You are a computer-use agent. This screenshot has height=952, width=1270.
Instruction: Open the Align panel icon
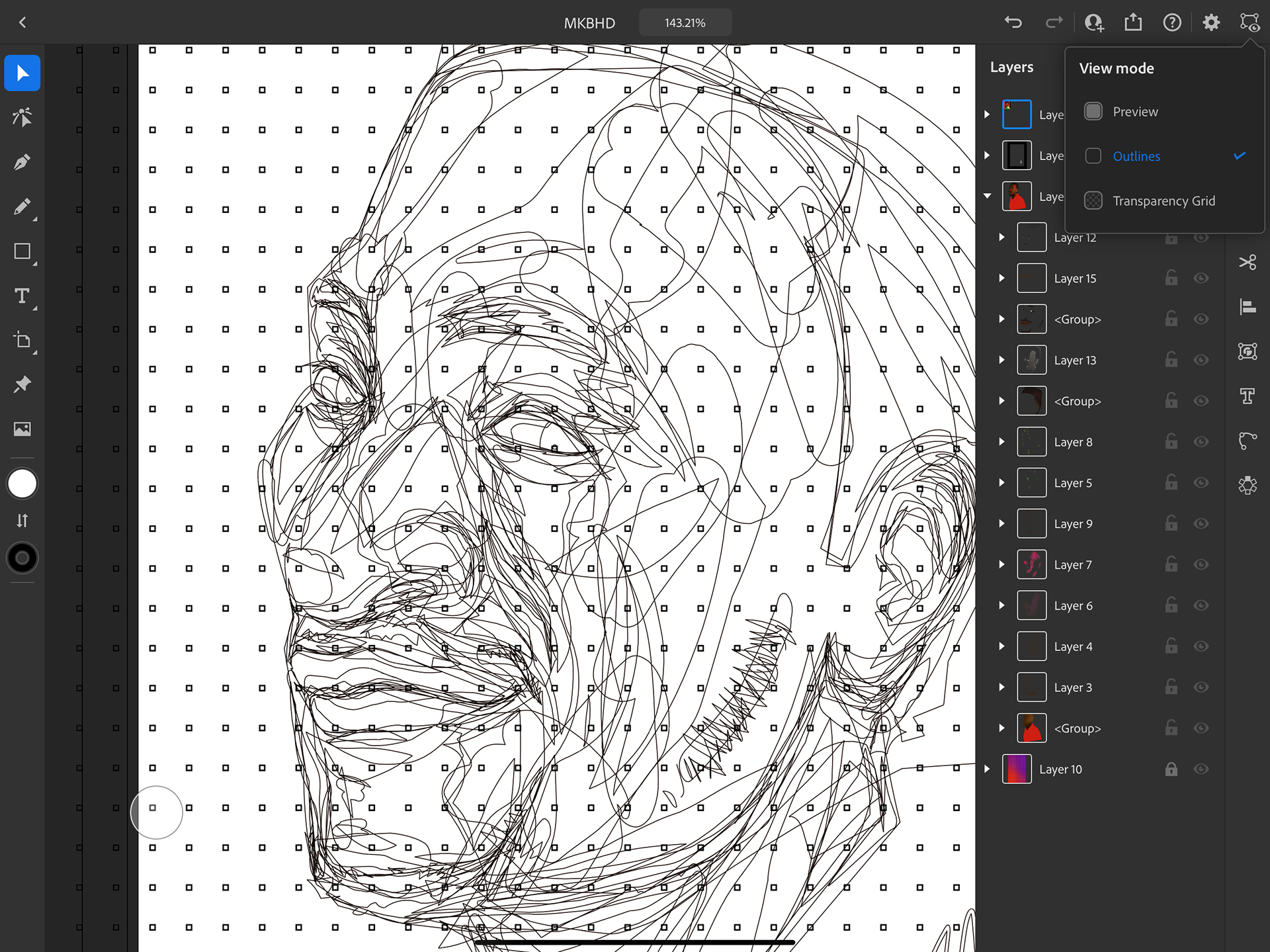point(1248,307)
